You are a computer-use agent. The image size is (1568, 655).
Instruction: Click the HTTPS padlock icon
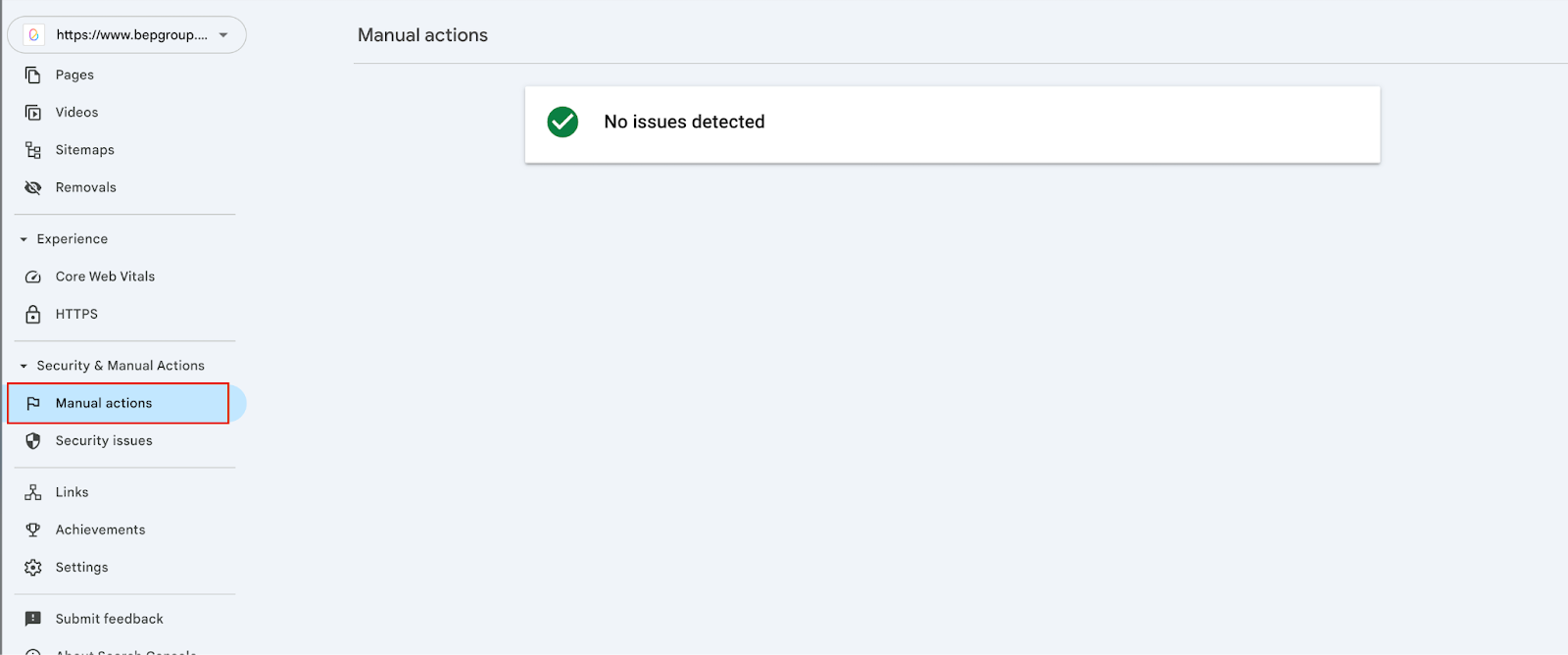[32, 314]
